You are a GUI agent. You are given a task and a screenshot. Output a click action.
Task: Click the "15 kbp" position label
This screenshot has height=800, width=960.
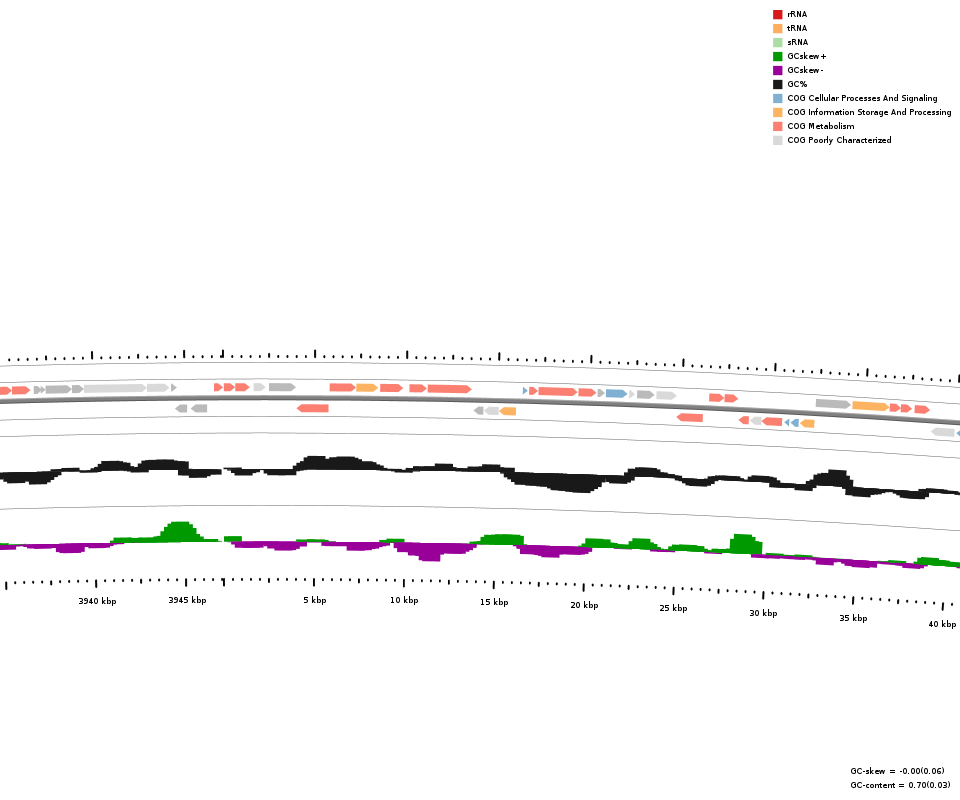(x=494, y=602)
